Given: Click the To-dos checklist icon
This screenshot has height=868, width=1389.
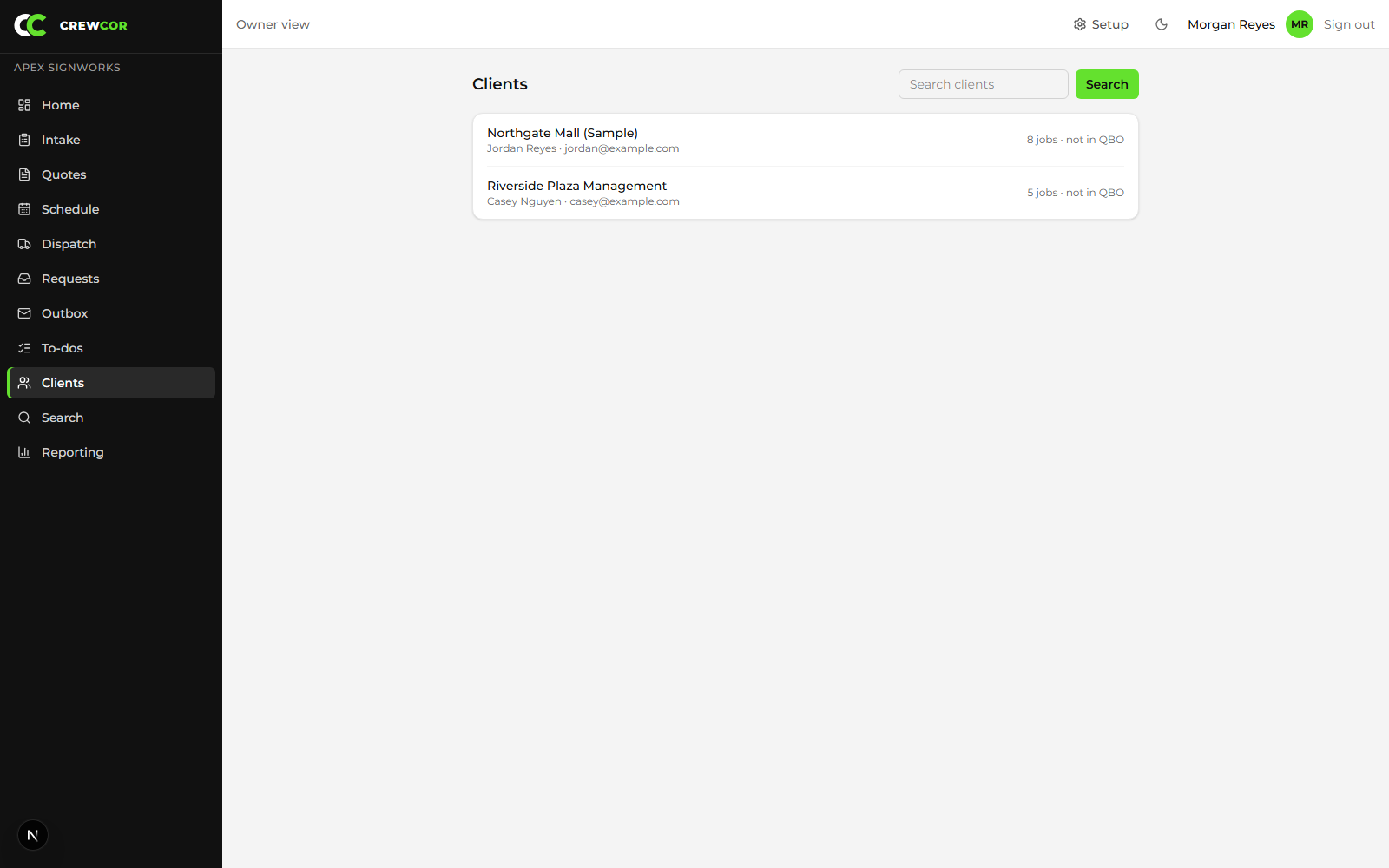Looking at the screenshot, I should (x=24, y=348).
